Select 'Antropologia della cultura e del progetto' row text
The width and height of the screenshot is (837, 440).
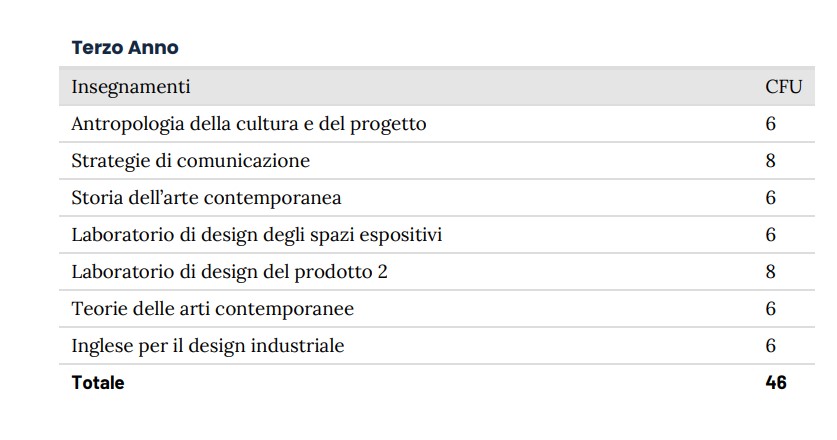[x=249, y=124]
